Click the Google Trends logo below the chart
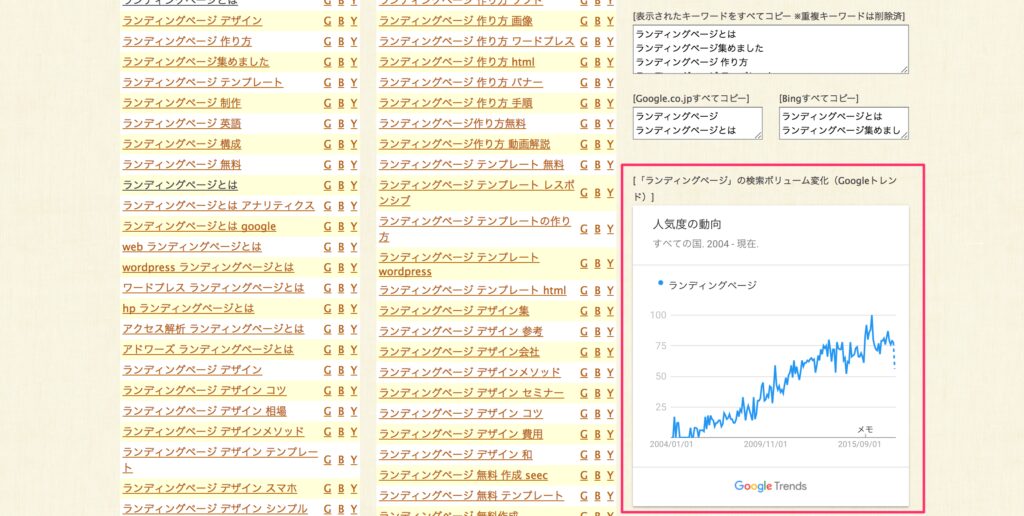The height and width of the screenshot is (516, 1024). pos(770,486)
